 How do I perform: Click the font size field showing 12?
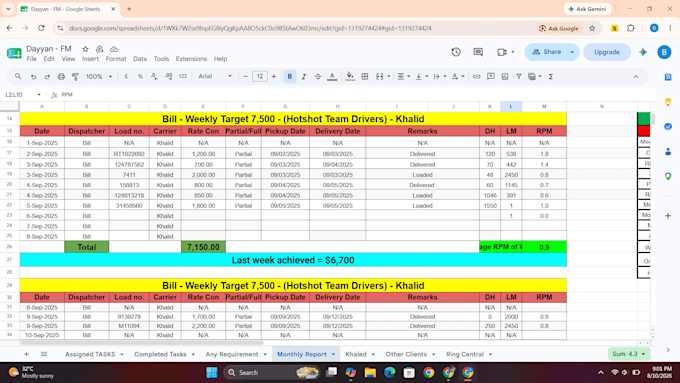[260, 76]
